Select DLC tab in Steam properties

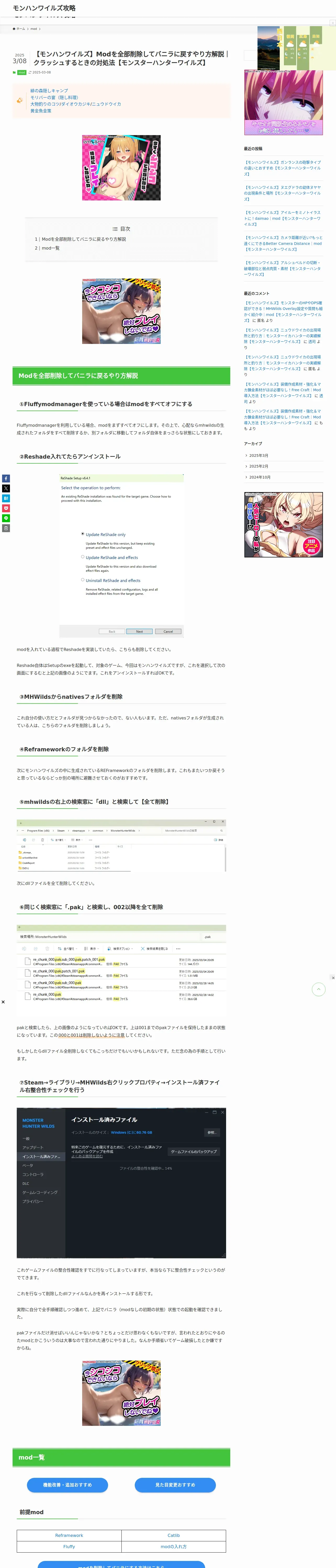click(x=26, y=1183)
